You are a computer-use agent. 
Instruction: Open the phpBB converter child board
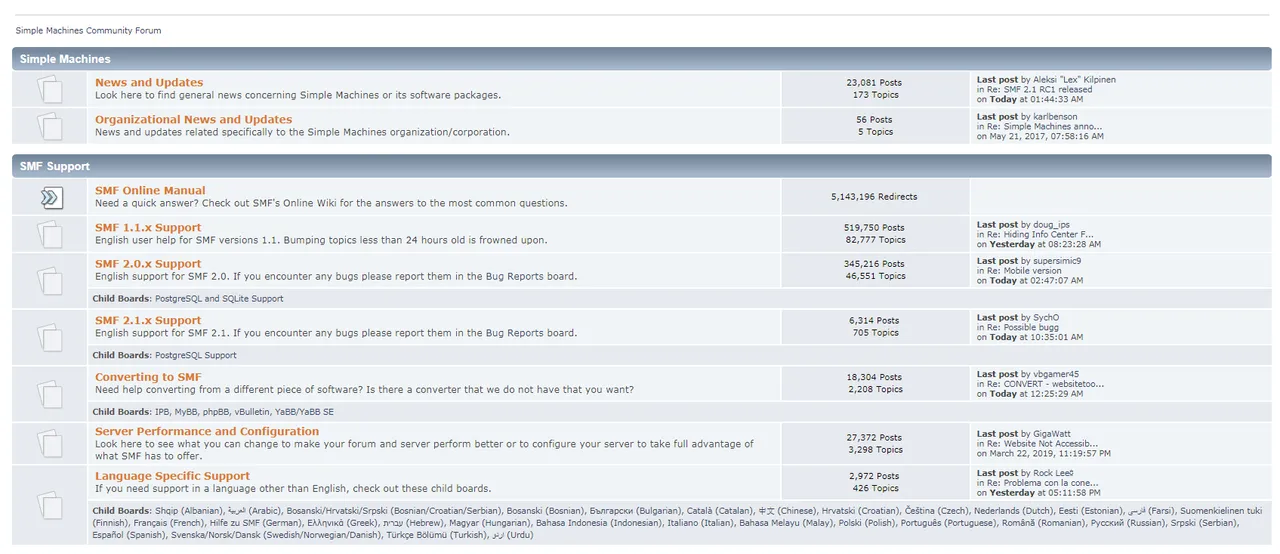(x=216, y=412)
